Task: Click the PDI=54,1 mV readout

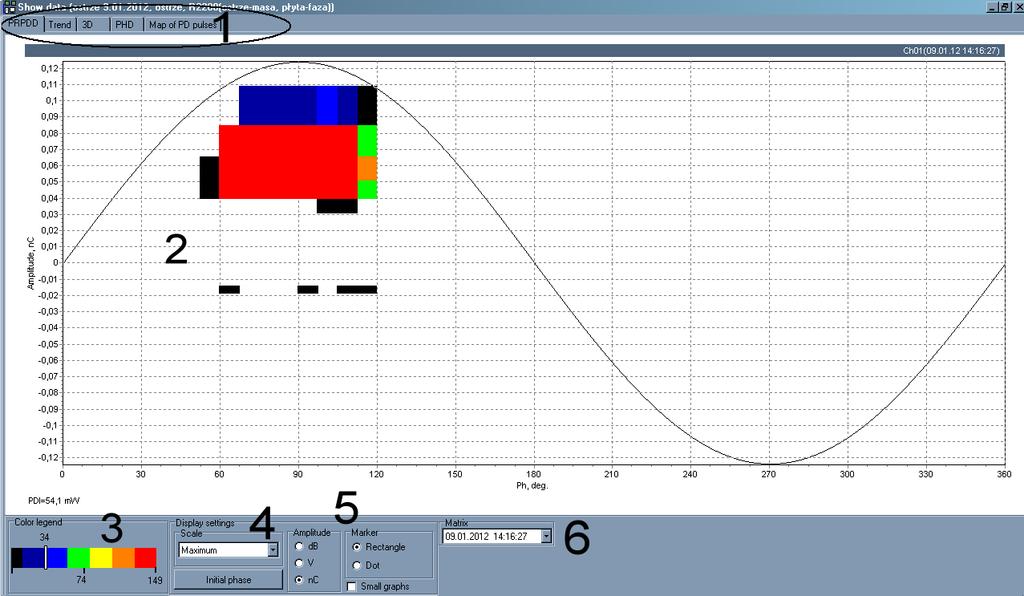Action: click(x=54, y=501)
